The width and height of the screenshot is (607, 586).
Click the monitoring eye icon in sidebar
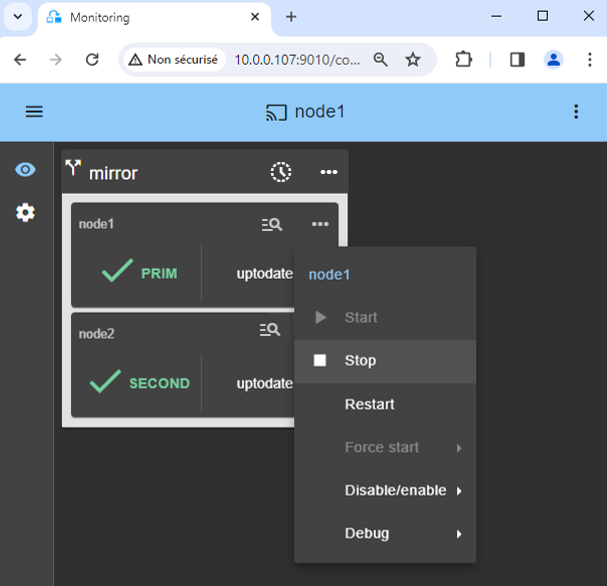25,170
